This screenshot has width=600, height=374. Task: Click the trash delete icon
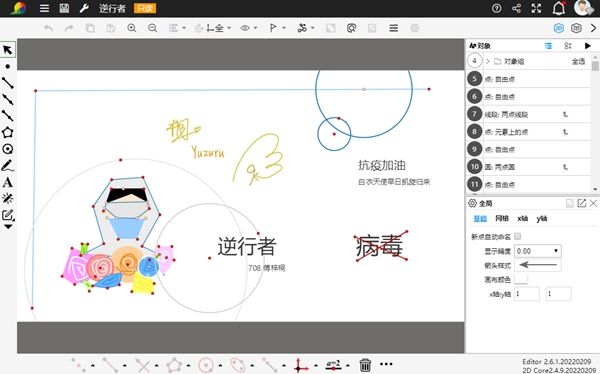coord(365,364)
